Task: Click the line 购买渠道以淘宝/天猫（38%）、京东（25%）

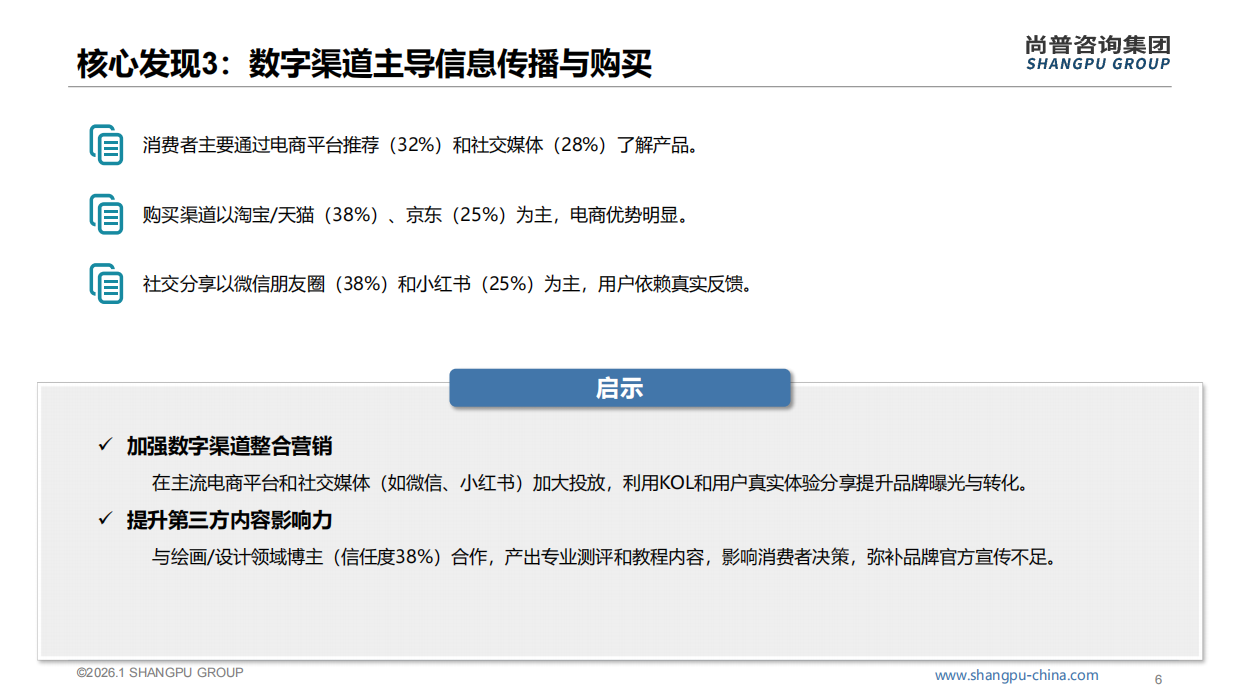Action: click(x=415, y=215)
